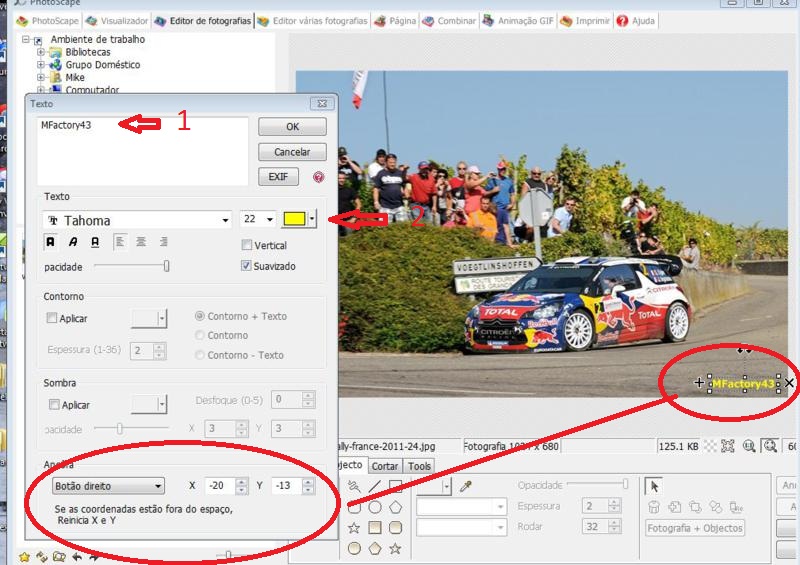Open the Imprimir tab
The image size is (800, 565).
[x=585, y=21]
